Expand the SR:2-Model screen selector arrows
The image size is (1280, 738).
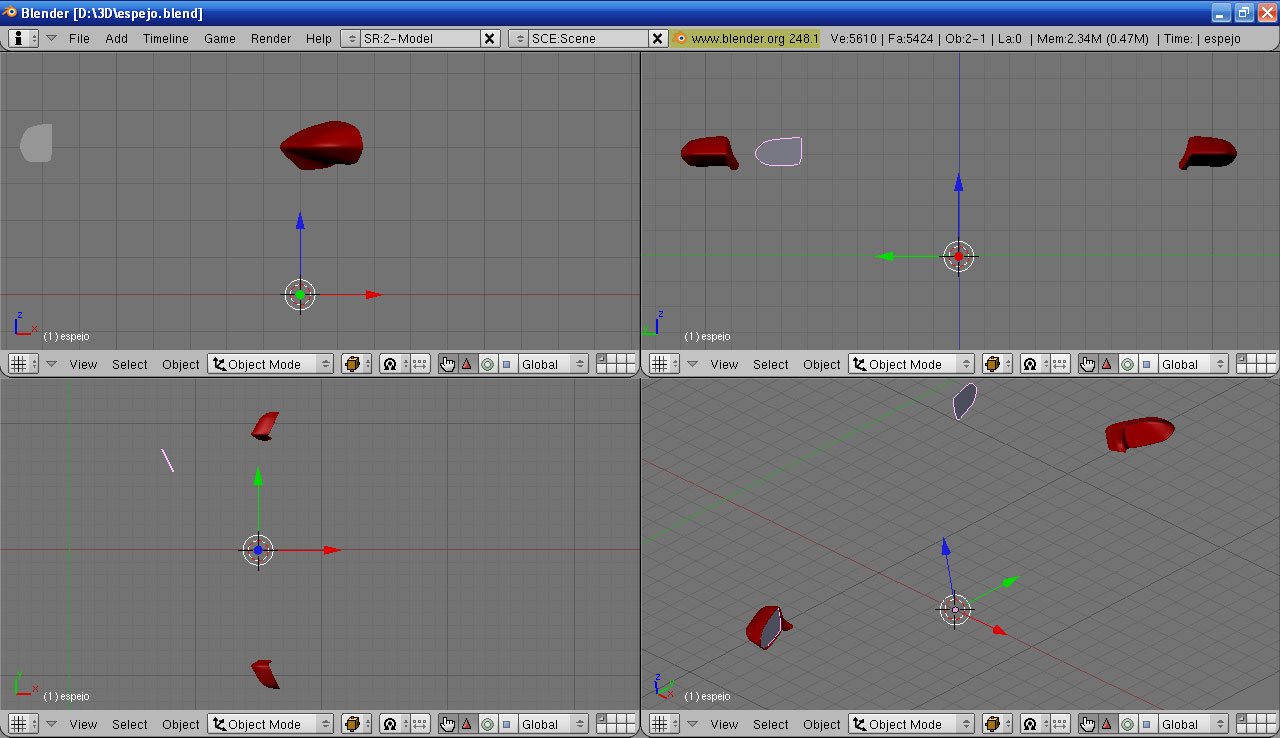350,38
